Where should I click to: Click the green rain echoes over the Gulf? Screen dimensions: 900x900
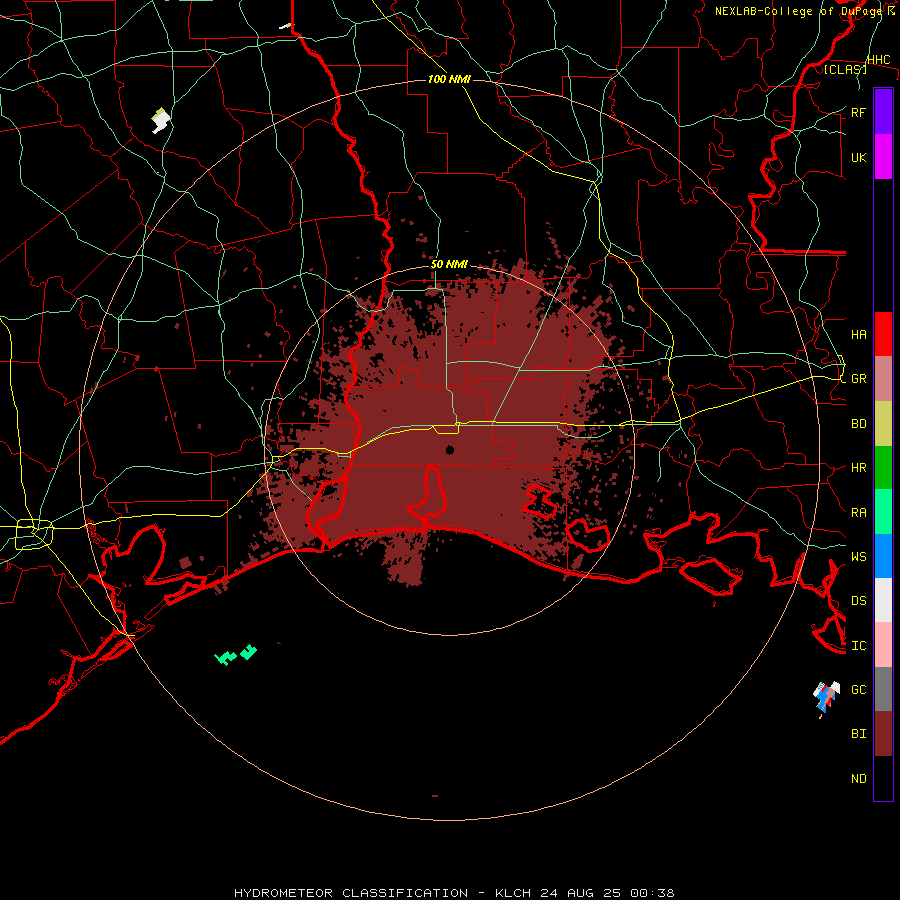(x=235, y=654)
